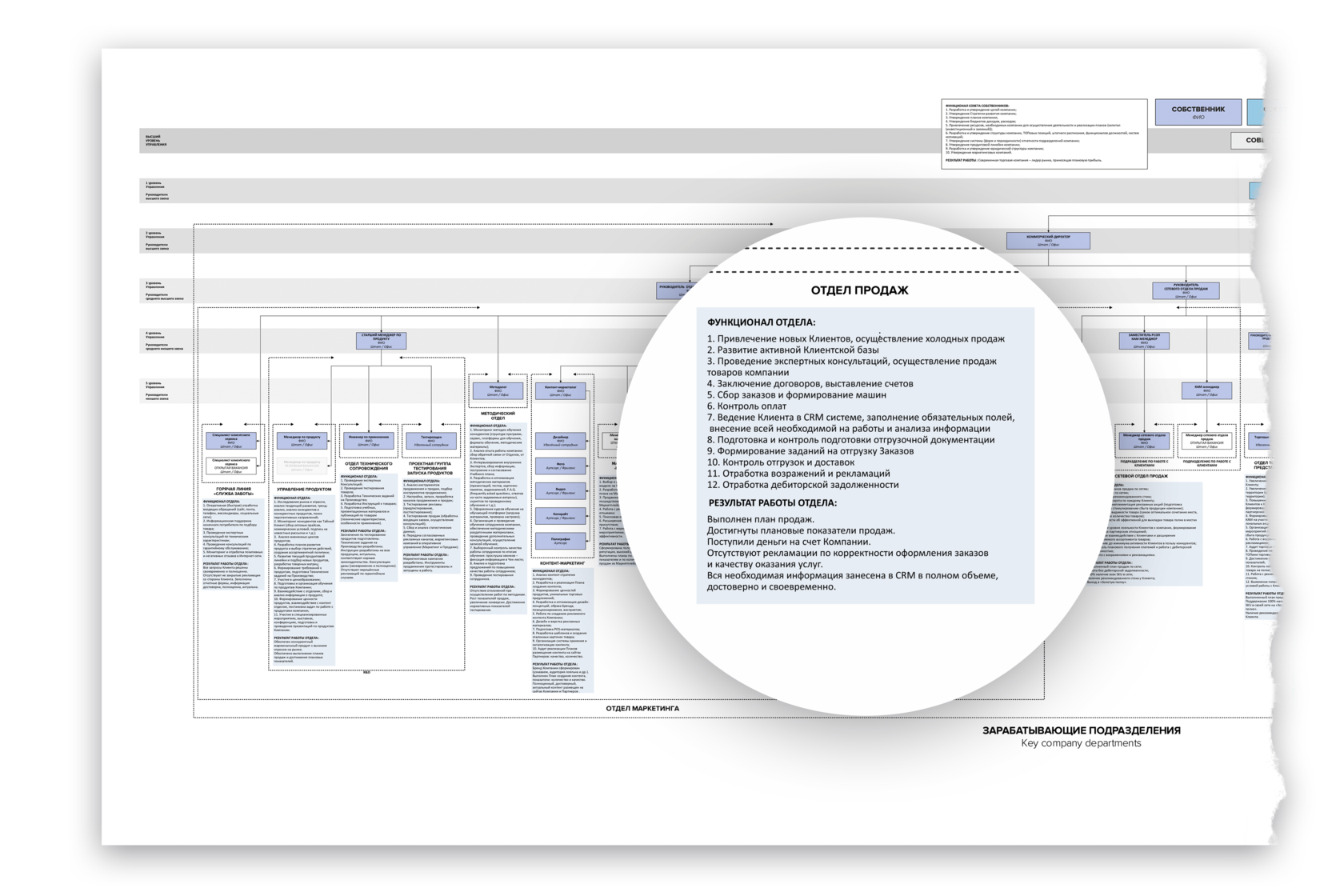
Task: Click the Полиграфия outsourcing box
Action: [560, 541]
